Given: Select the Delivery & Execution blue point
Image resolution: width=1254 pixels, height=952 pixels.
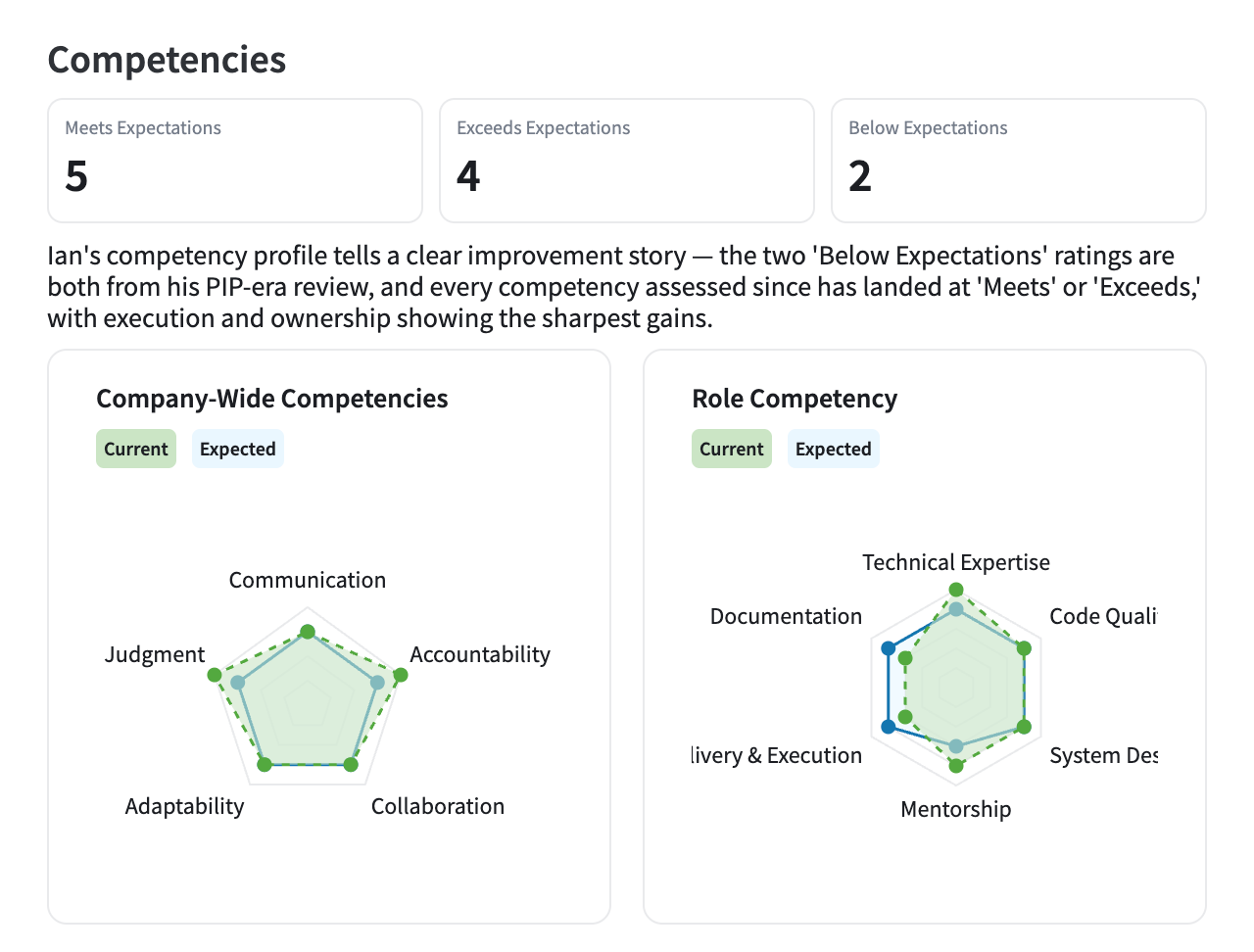Looking at the screenshot, I should 889,727.
